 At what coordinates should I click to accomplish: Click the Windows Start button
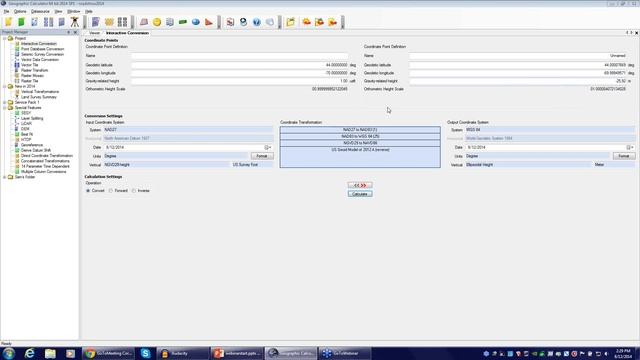(x=9, y=353)
